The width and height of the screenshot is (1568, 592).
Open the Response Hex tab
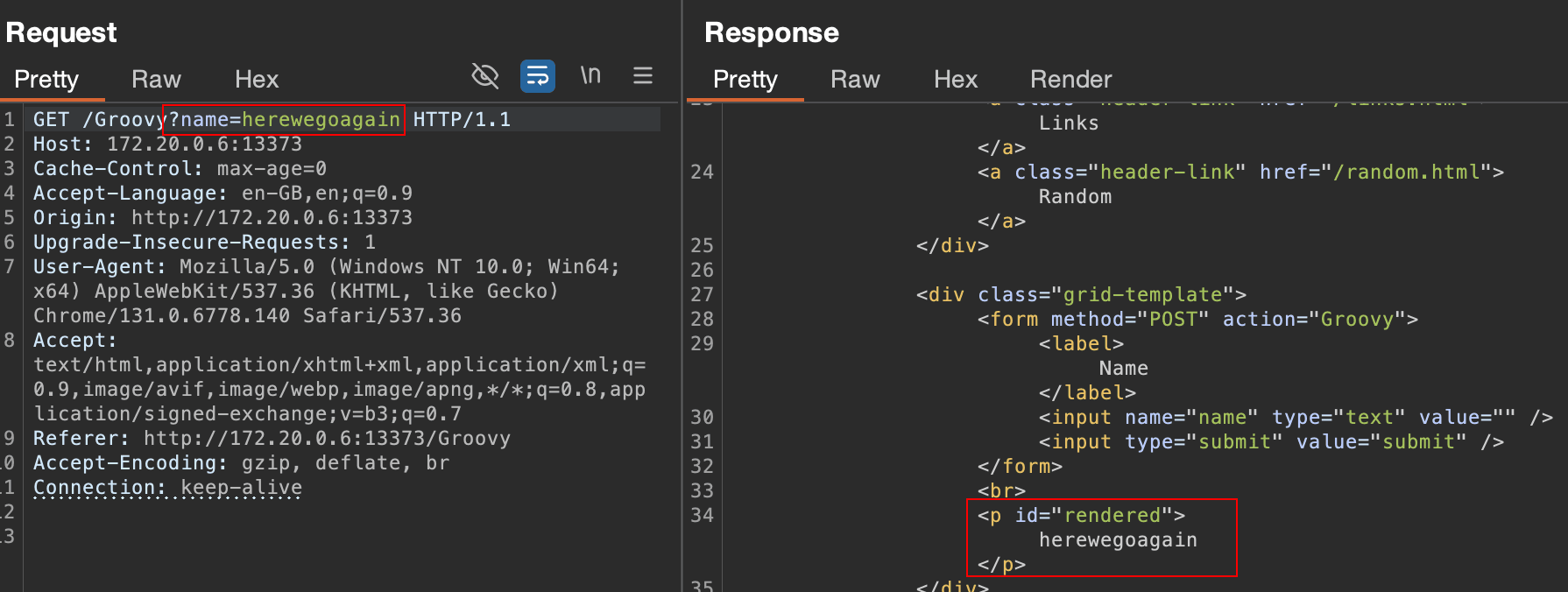[955, 80]
